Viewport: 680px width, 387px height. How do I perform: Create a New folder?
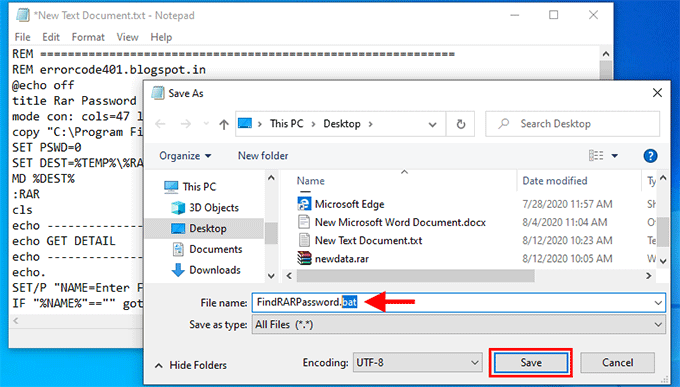(263, 156)
